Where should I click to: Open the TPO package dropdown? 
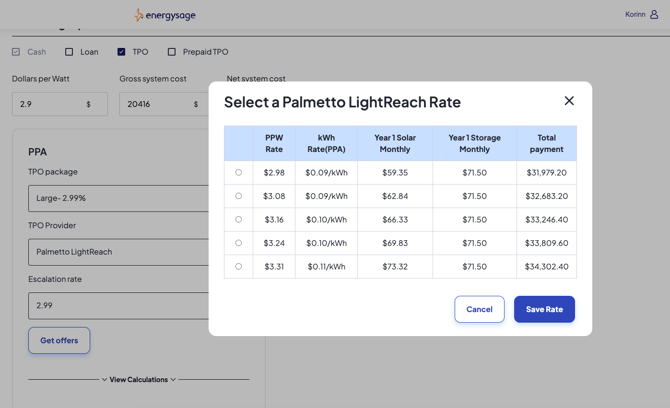pyautogui.click(x=118, y=198)
